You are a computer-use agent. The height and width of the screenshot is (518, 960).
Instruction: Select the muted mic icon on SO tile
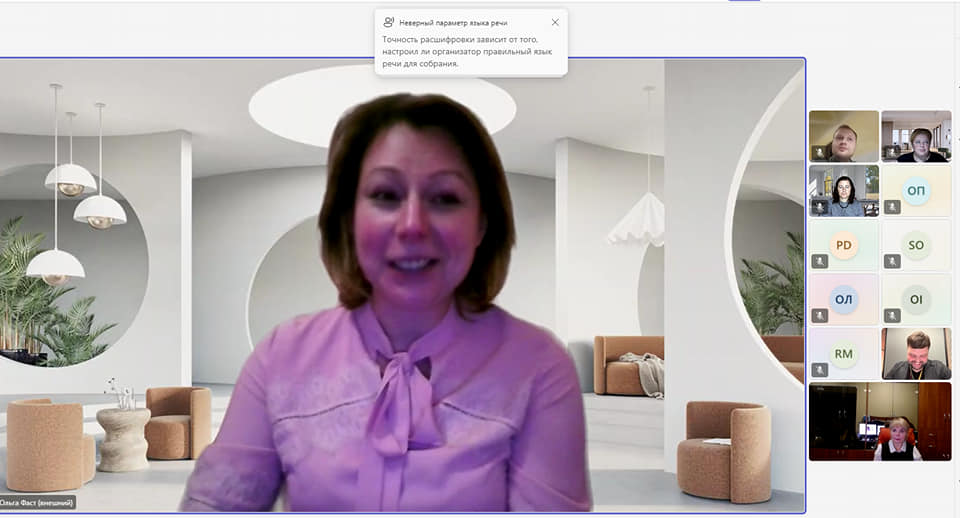pyautogui.click(x=892, y=261)
